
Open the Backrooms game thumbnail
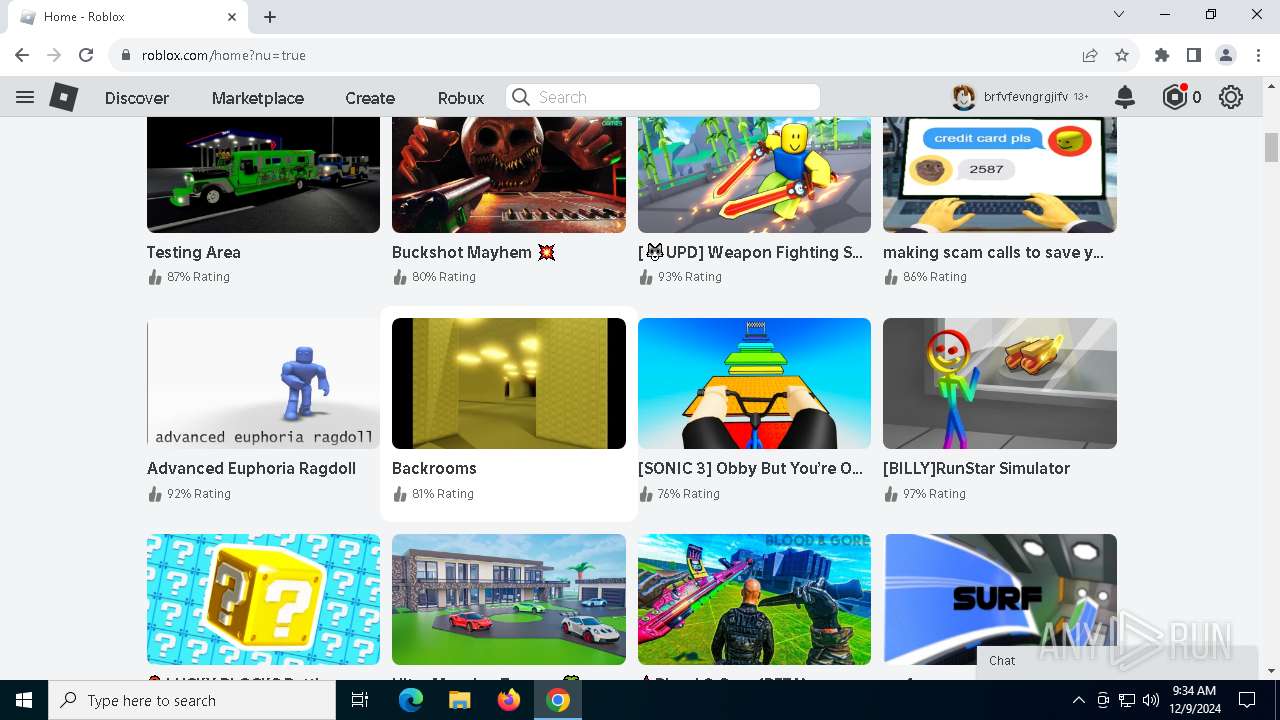pyautogui.click(x=509, y=383)
